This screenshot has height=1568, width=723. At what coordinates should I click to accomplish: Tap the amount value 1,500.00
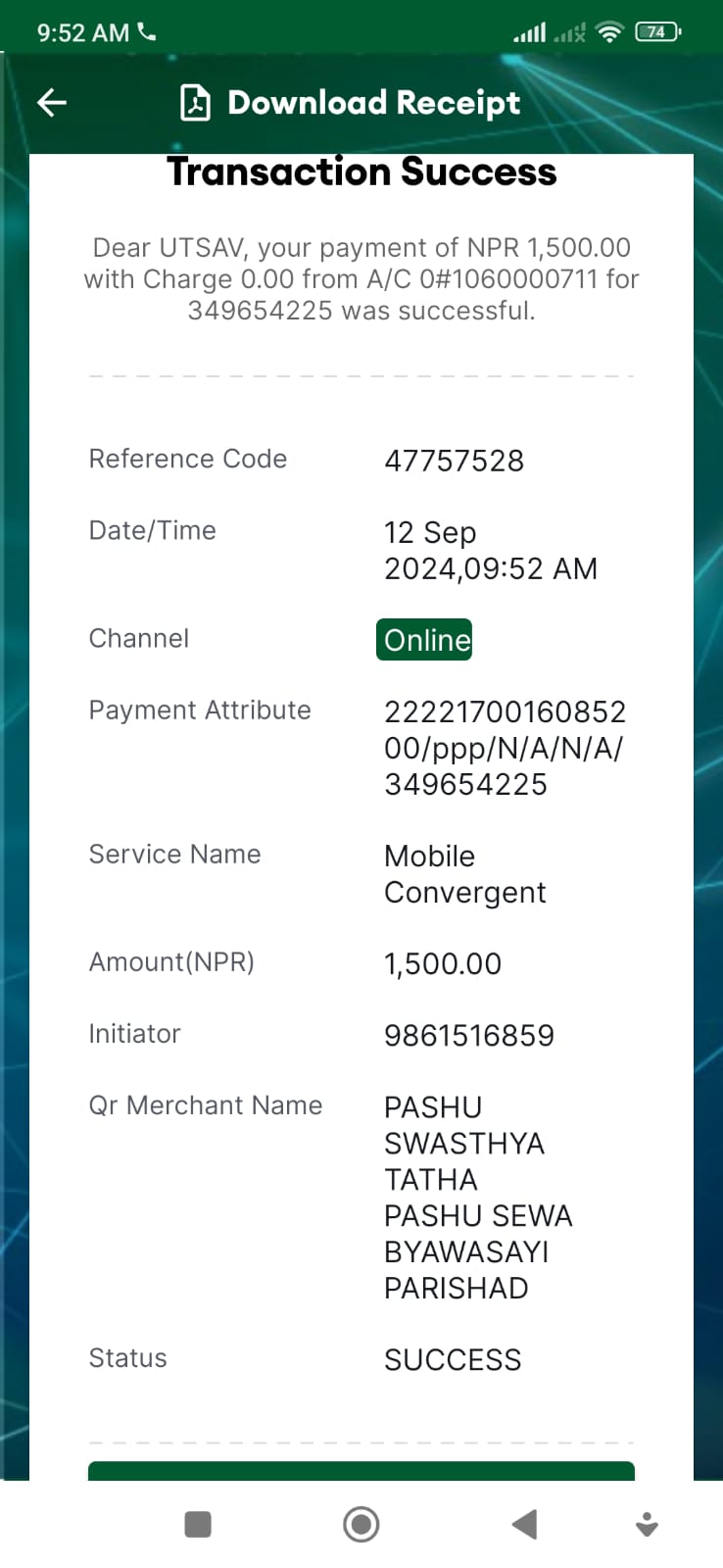tap(443, 964)
